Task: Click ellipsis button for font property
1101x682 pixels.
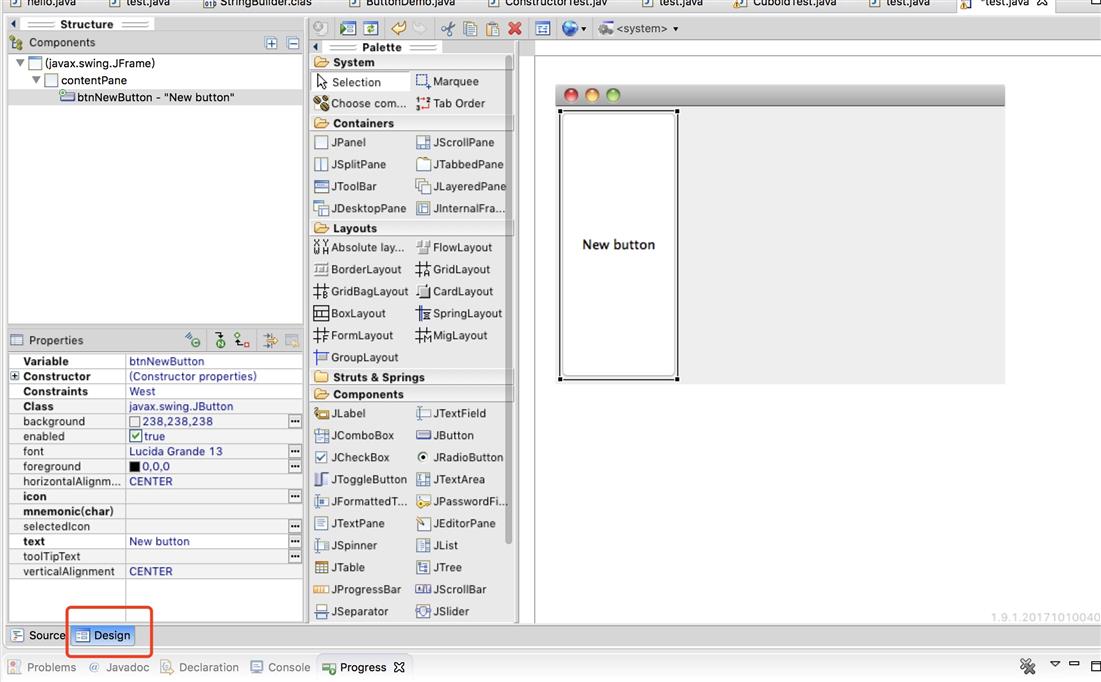Action: pos(295,452)
